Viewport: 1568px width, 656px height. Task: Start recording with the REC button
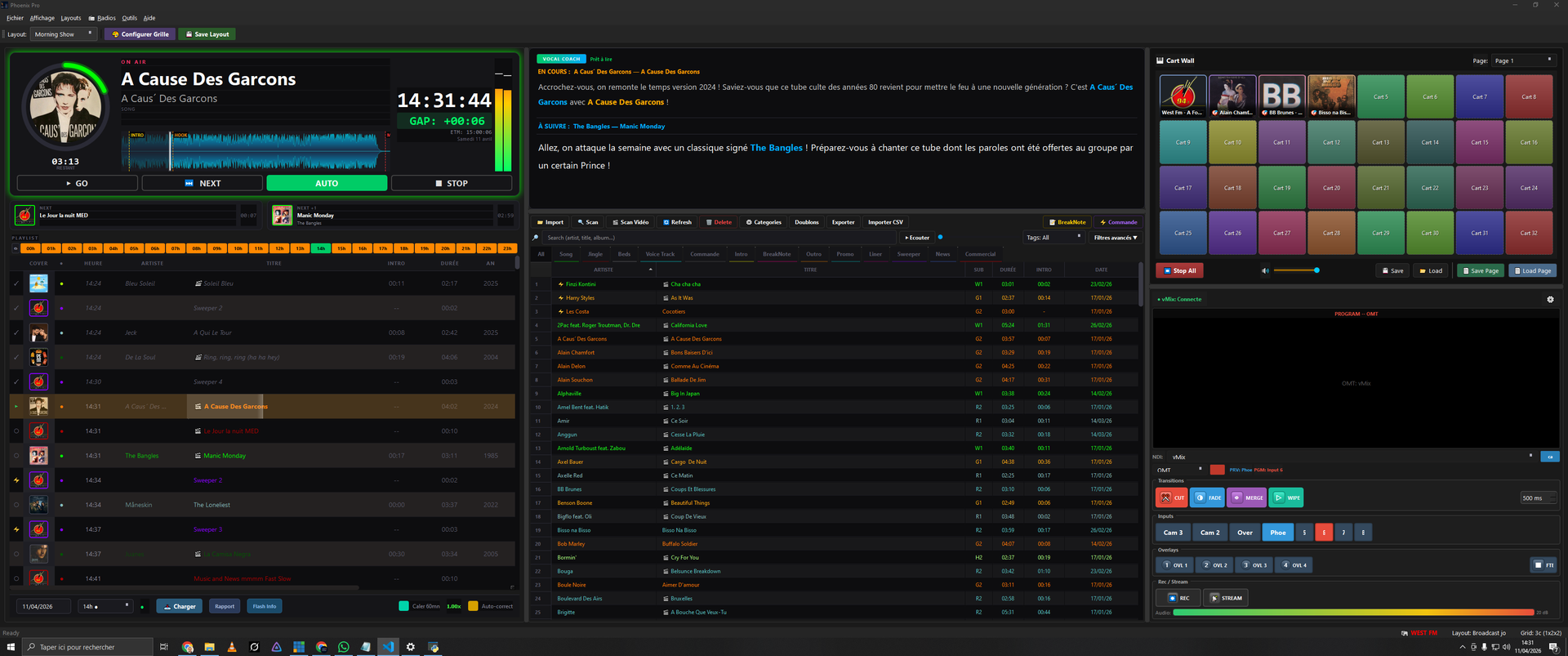coord(1178,598)
